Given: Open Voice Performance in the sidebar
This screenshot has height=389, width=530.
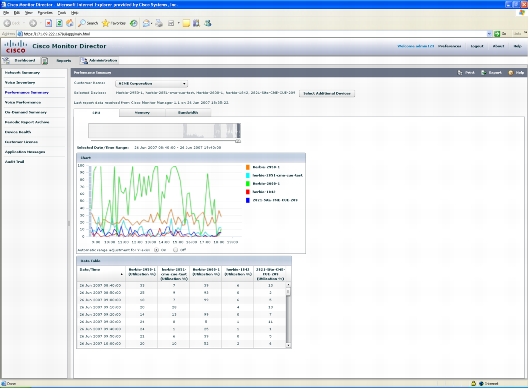Looking at the screenshot, I should (x=23, y=102).
